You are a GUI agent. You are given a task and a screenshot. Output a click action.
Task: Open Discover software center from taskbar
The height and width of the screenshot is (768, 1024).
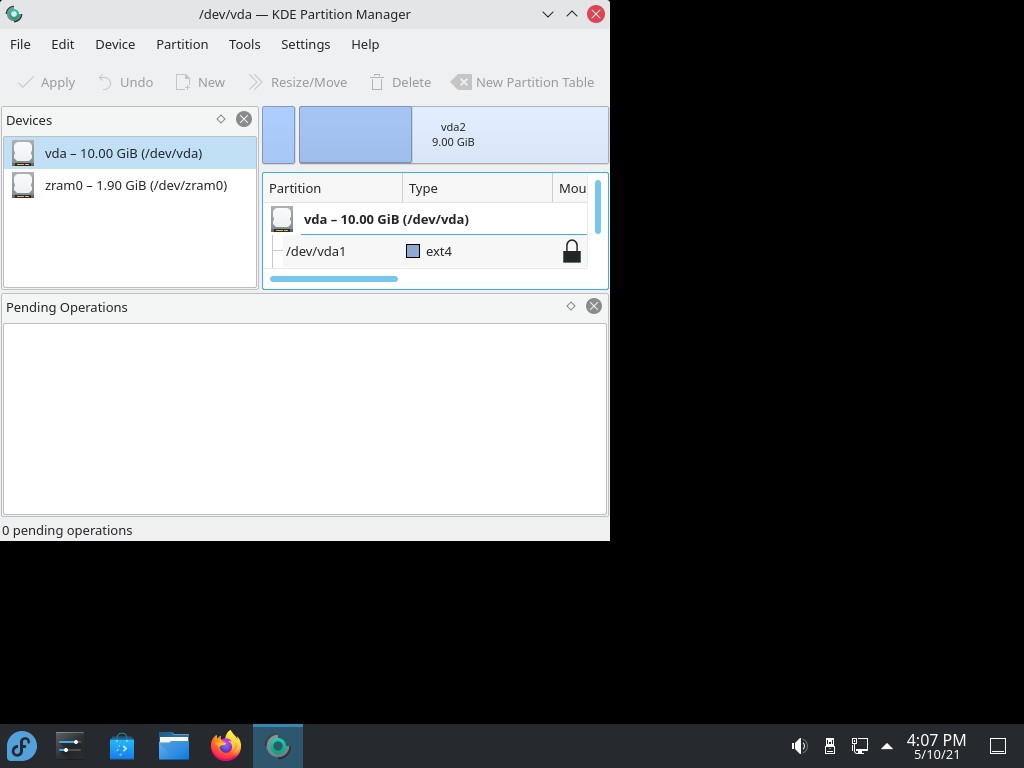[122, 746]
